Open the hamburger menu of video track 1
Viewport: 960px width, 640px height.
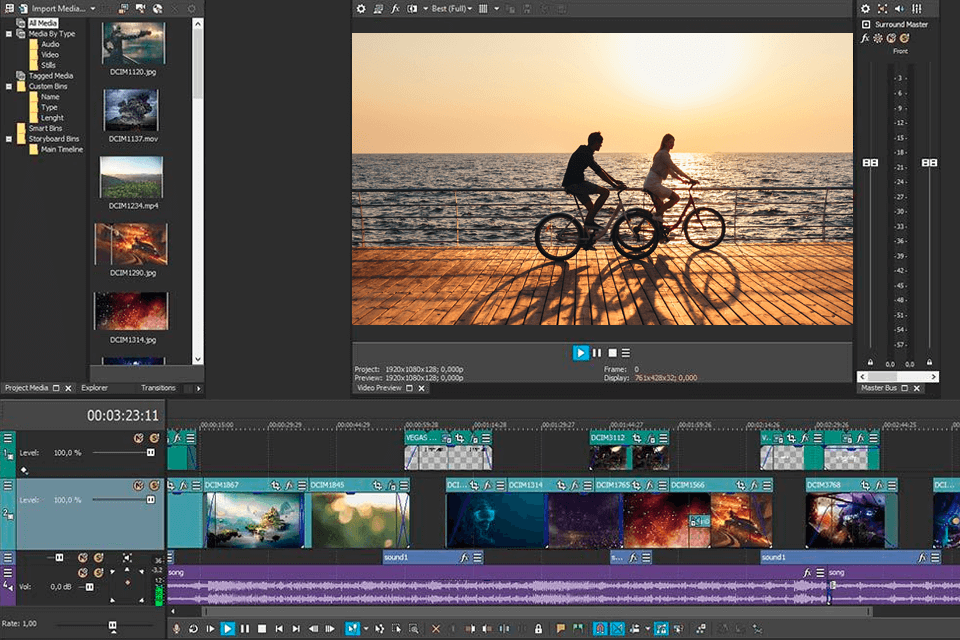point(8,438)
